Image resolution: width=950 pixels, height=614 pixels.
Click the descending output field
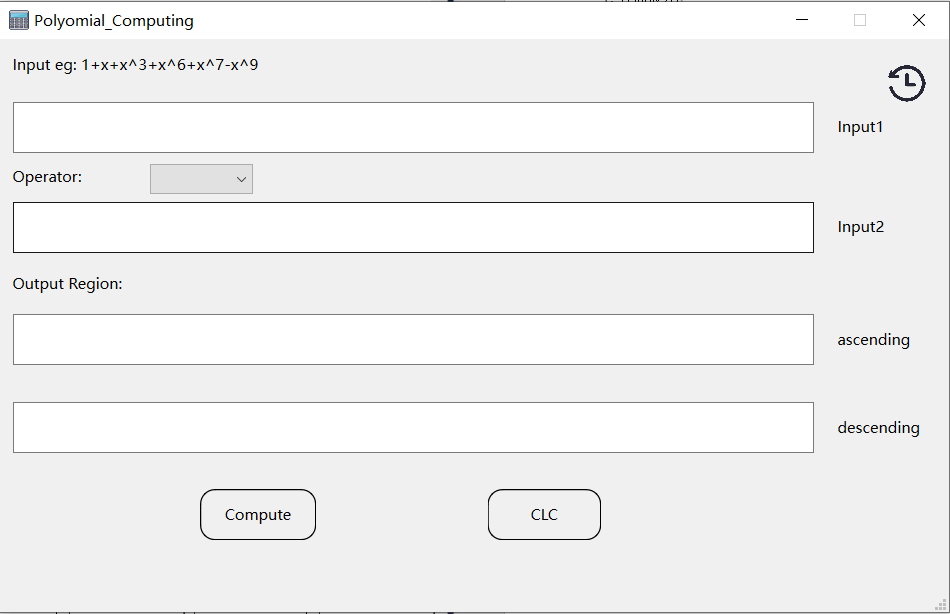tap(413, 427)
